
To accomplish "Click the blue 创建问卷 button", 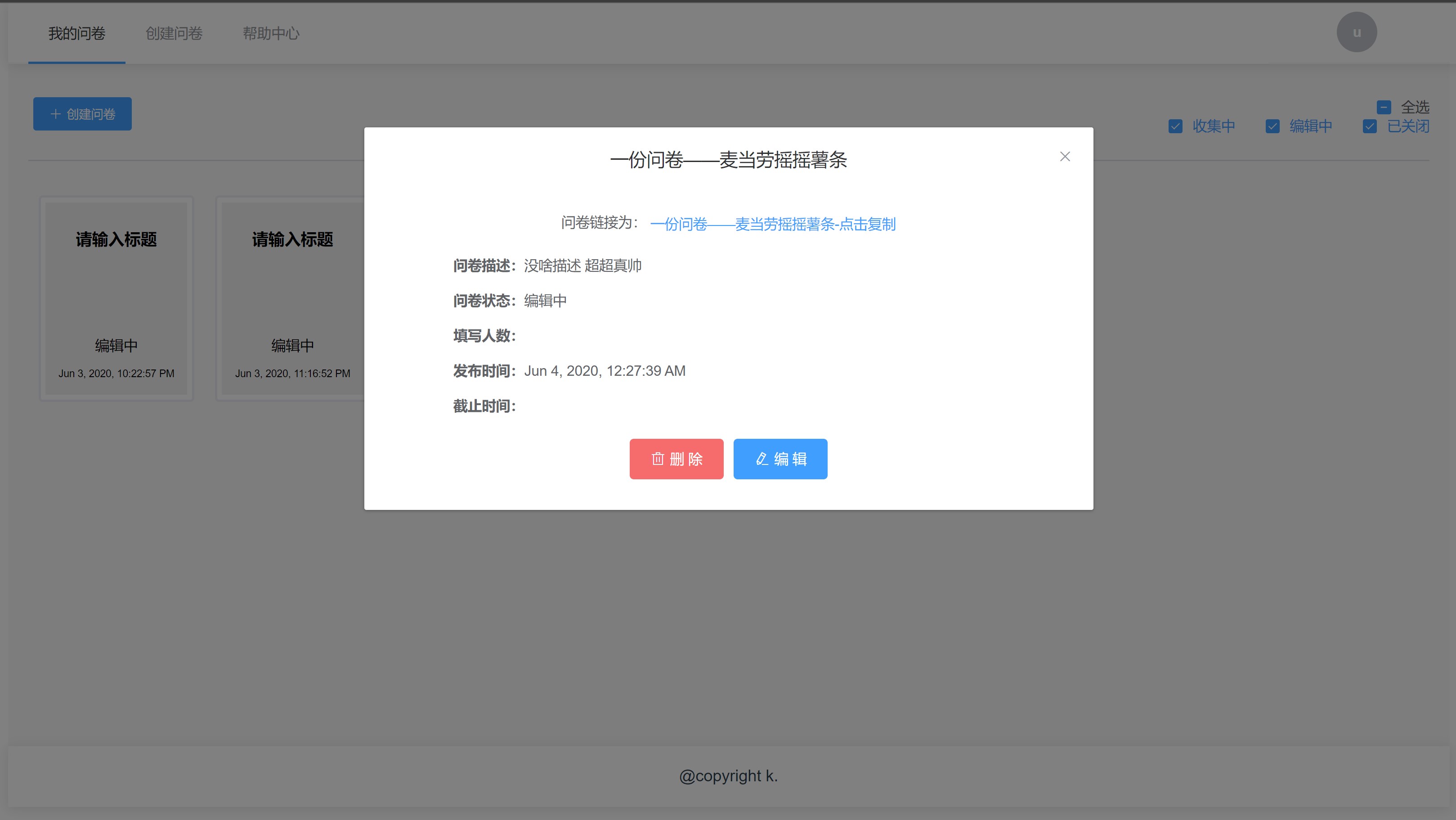I will [x=82, y=114].
